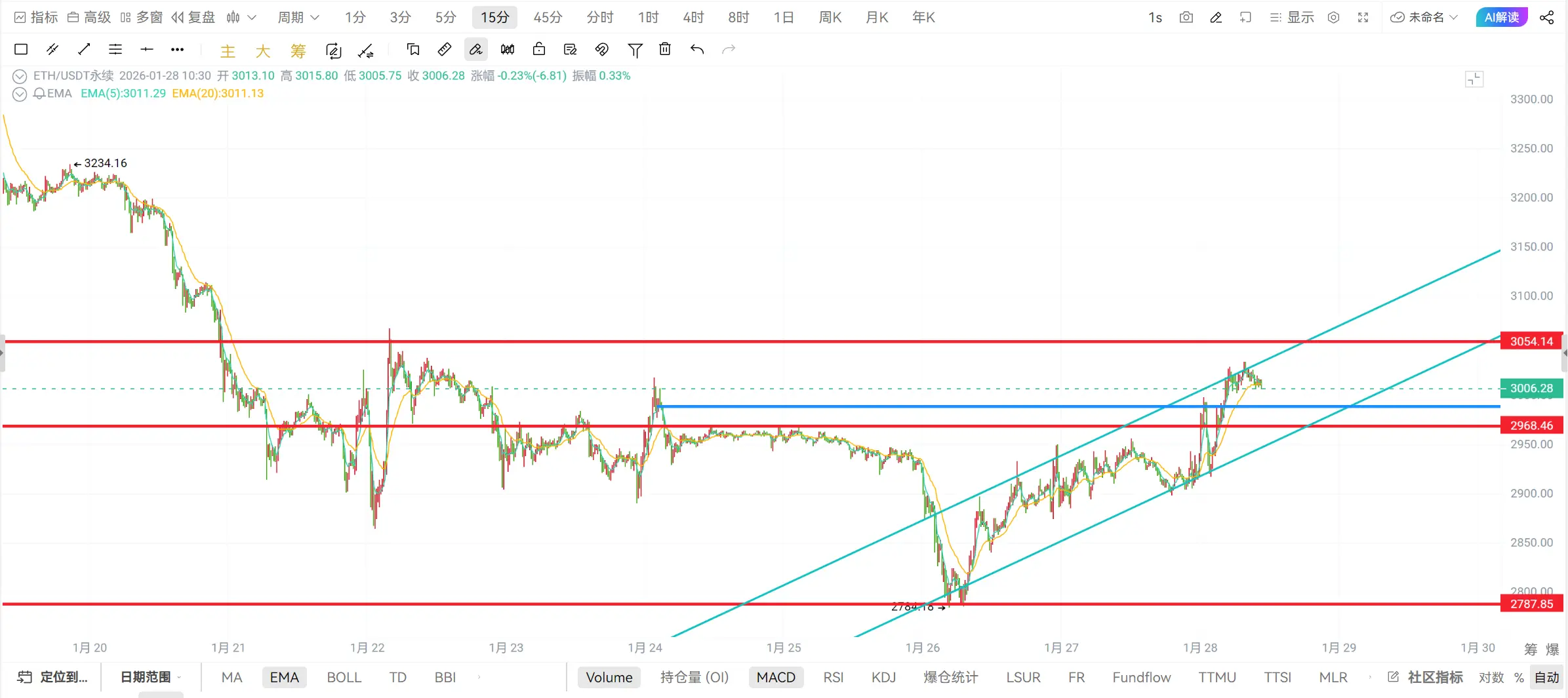Pick the horizontal line drawing tool
This screenshot has width=1568, height=698.
point(147,49)
